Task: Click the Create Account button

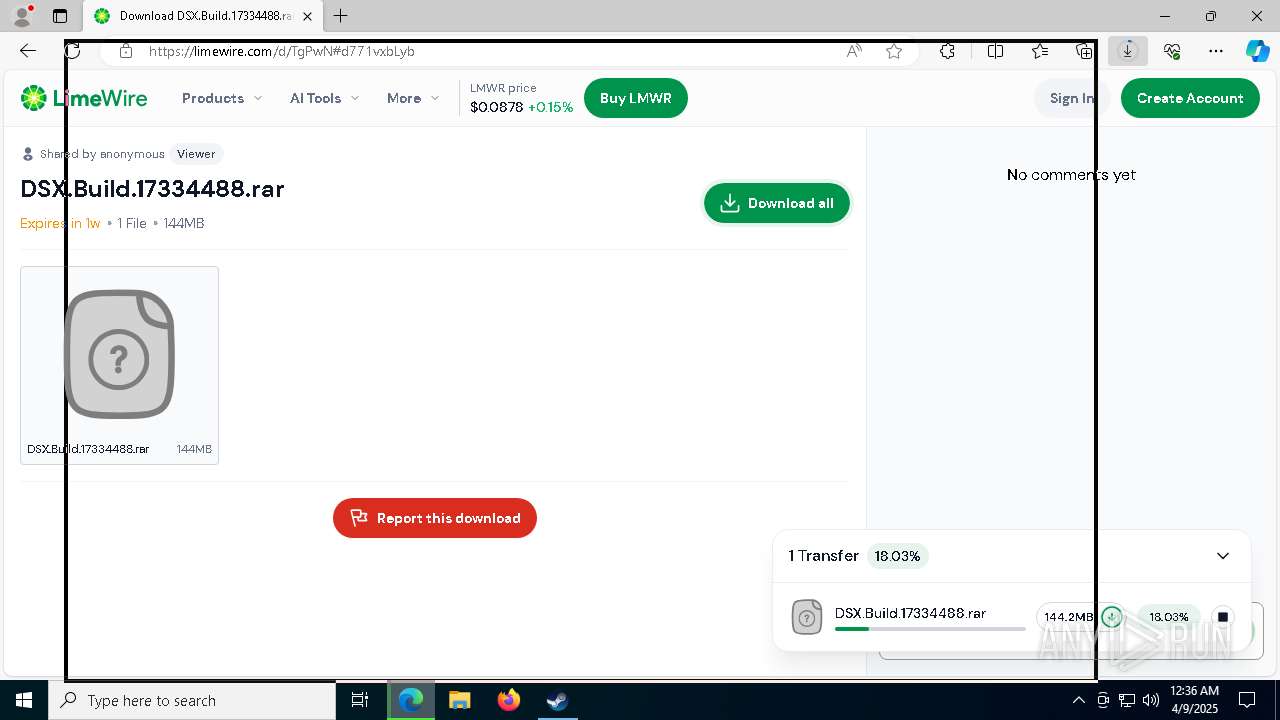Action: pos(1190,98)
